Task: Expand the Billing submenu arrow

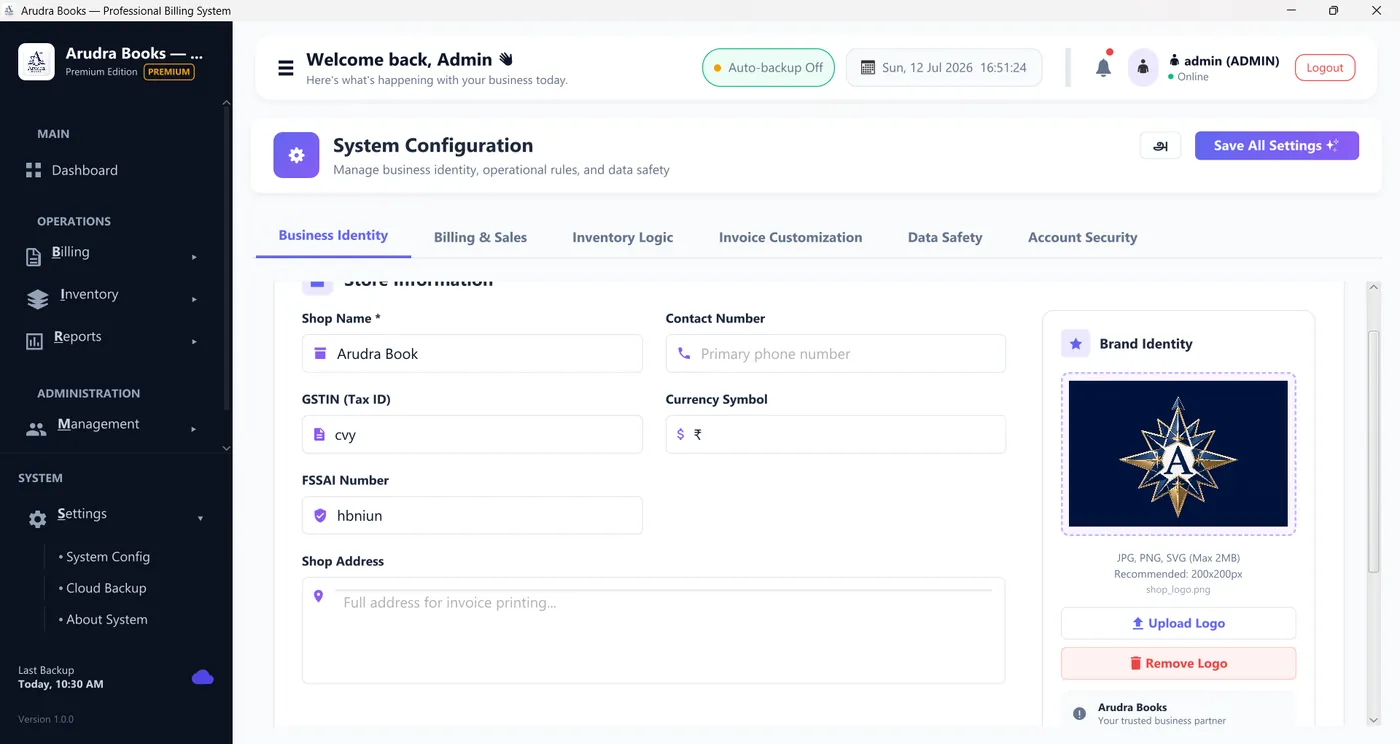Action: click(194, 257)
